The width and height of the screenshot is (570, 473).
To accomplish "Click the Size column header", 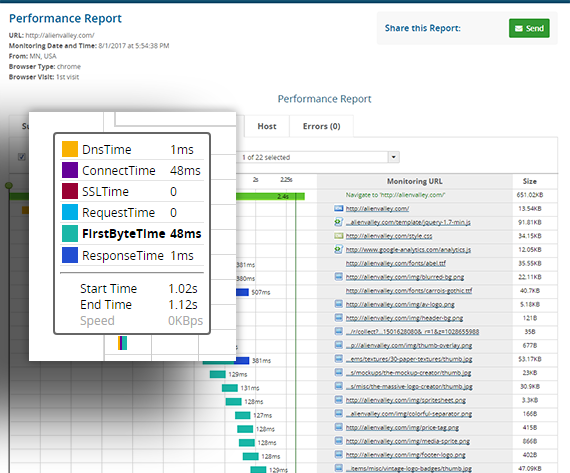I will pyautogui.click(x=530, y=181).
